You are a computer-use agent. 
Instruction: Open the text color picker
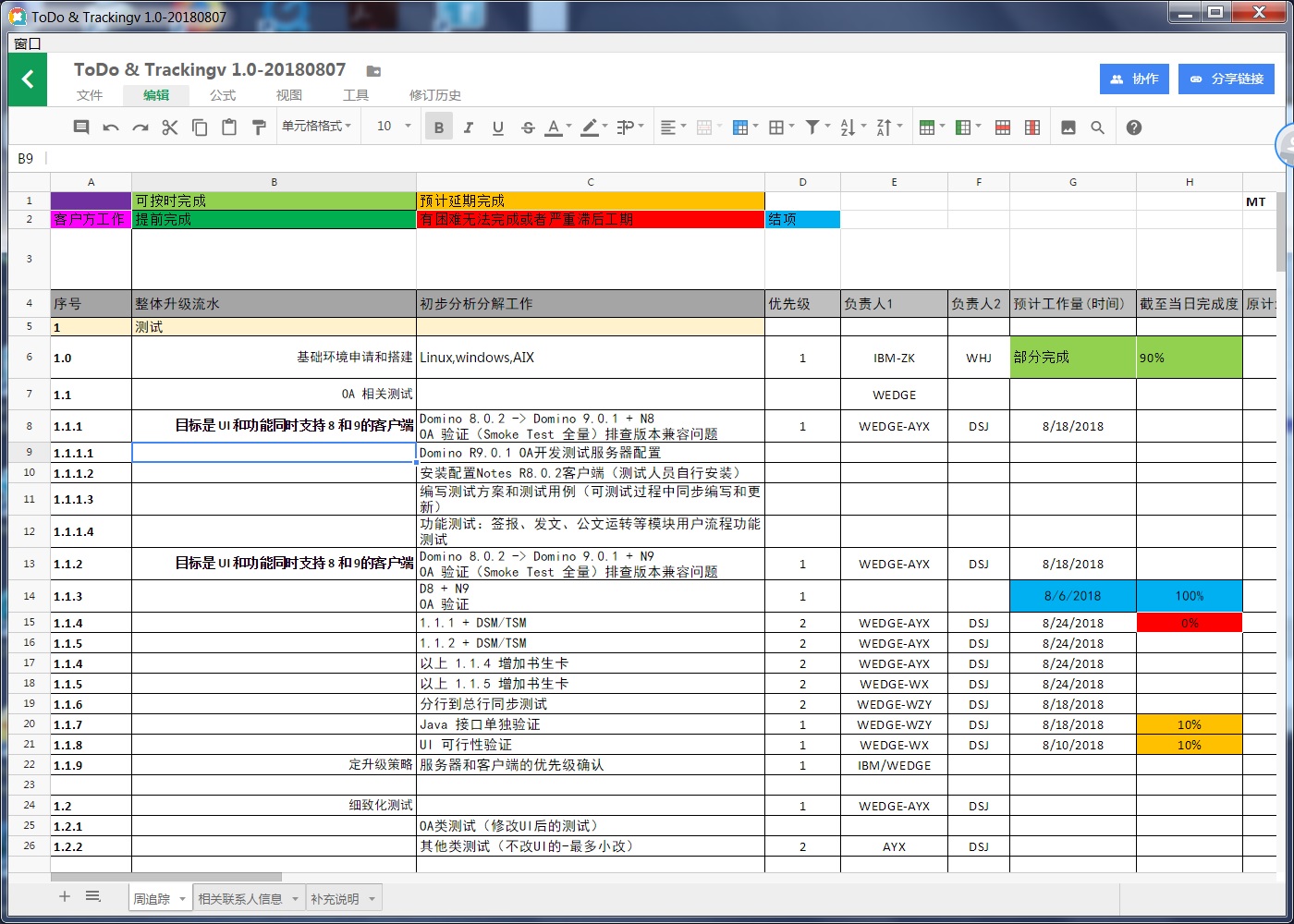click(x=557, y=128)
